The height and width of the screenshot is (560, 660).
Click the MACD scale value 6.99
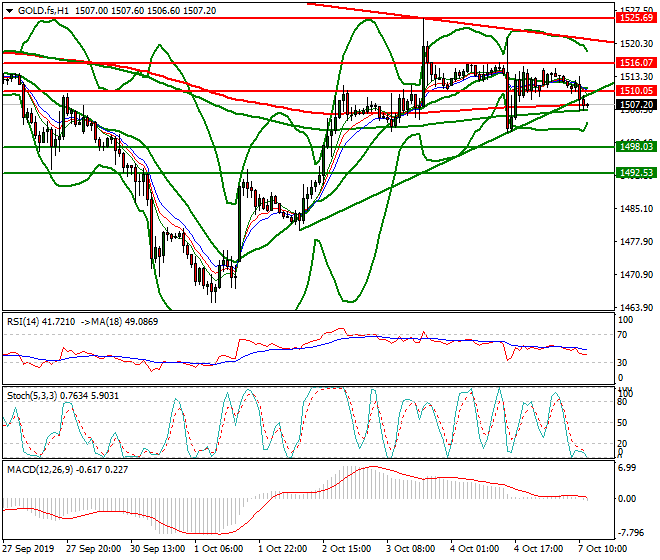627,468
